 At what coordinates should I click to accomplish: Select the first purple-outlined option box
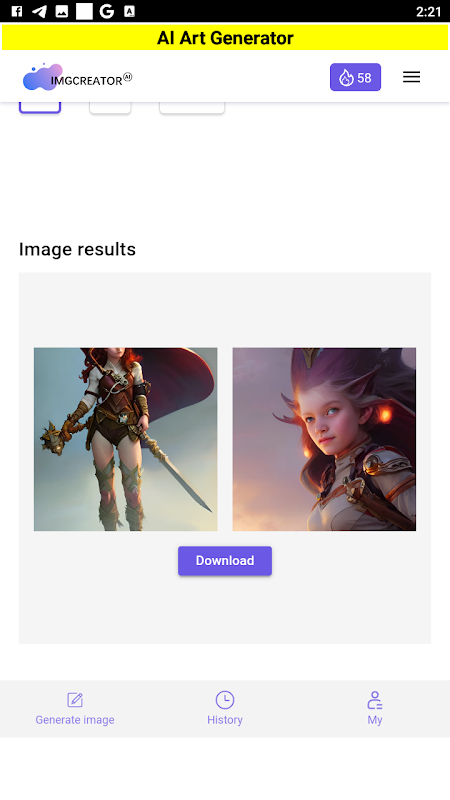pos(40,107)
